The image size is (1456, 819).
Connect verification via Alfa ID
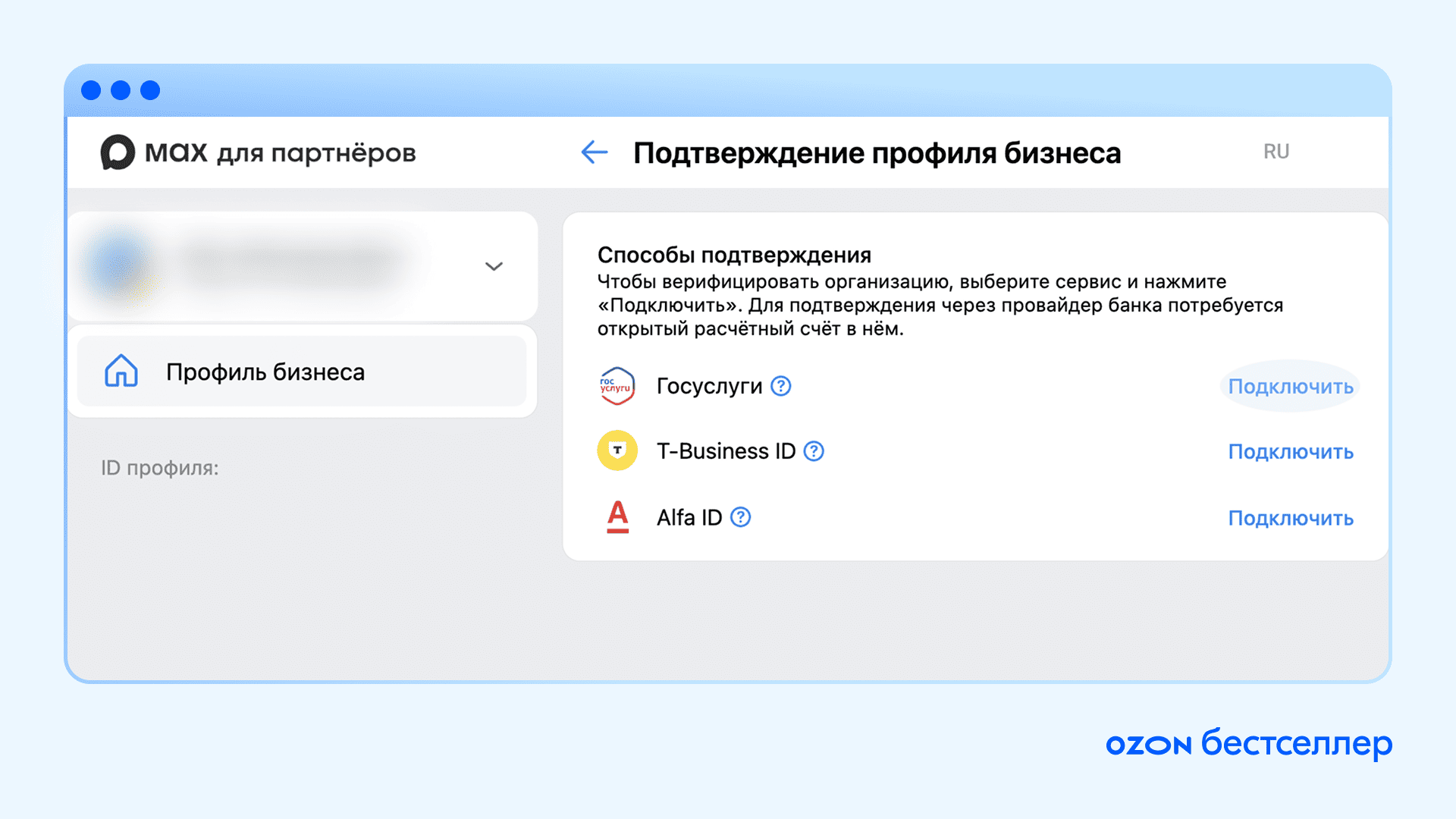[x=1291, y=518]
